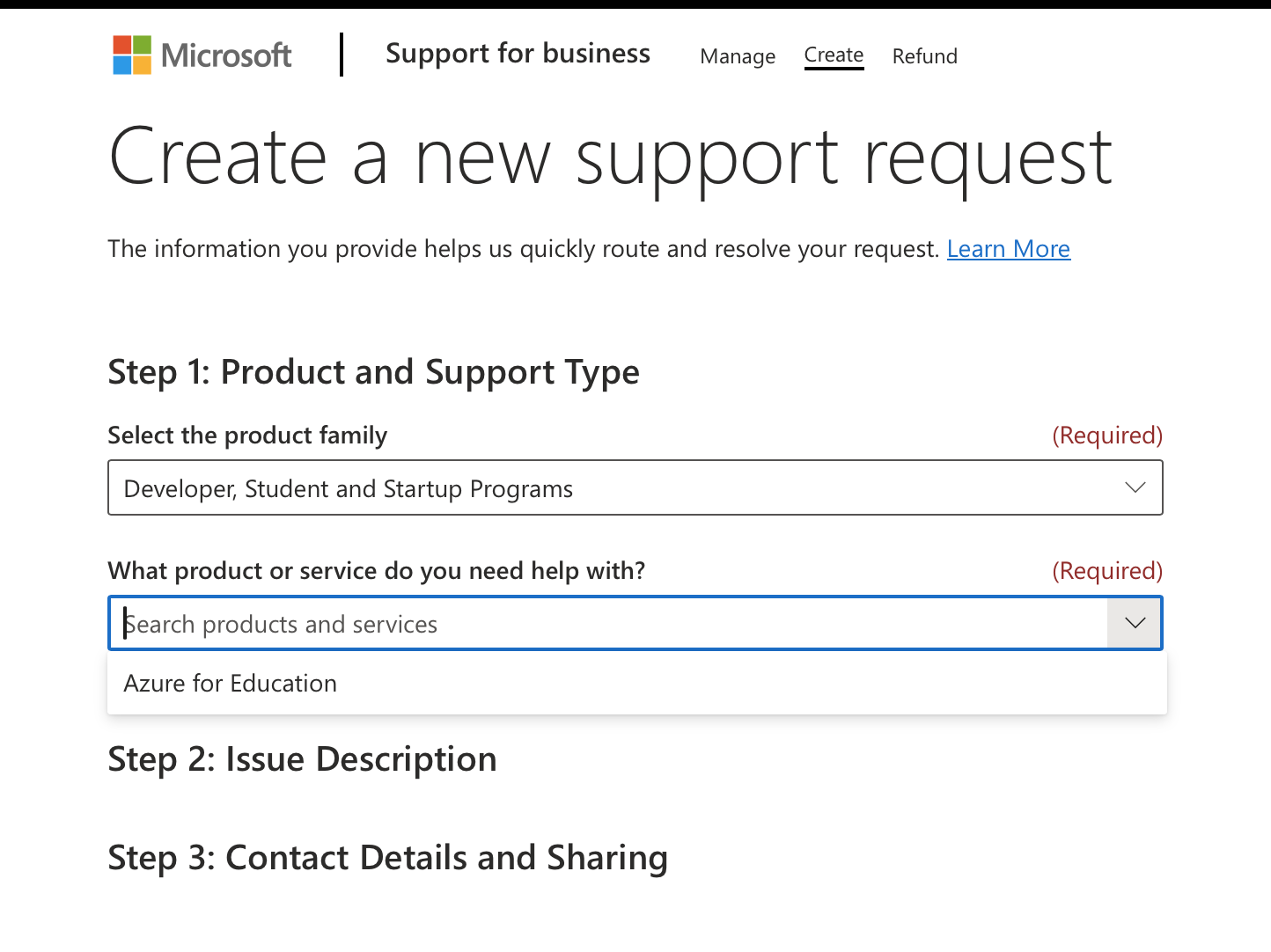Screen dimensions: 1271x952
Task: Click Required marker beside product or service
Action: (1106, 571)
